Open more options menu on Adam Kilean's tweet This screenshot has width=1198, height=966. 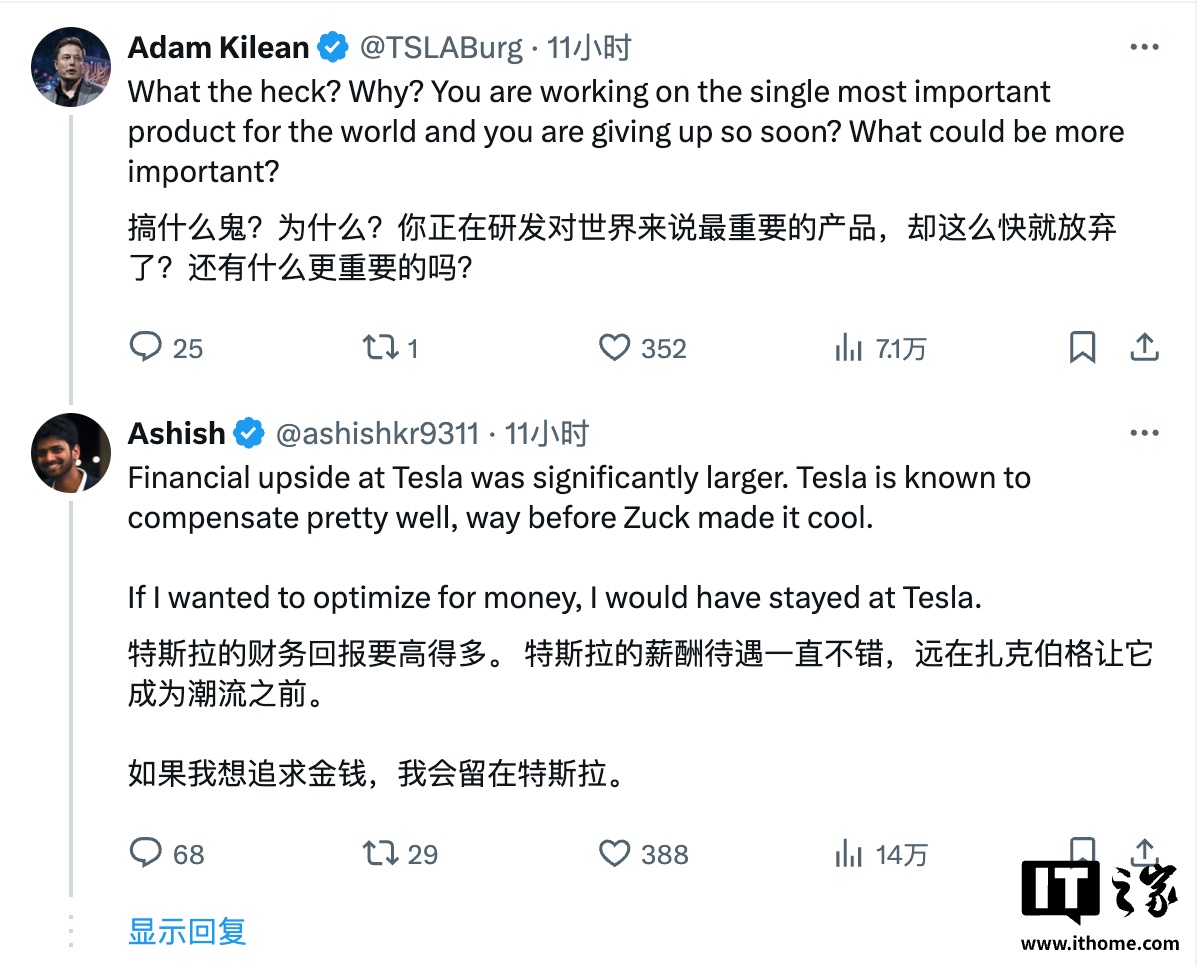click(1144, 46)
